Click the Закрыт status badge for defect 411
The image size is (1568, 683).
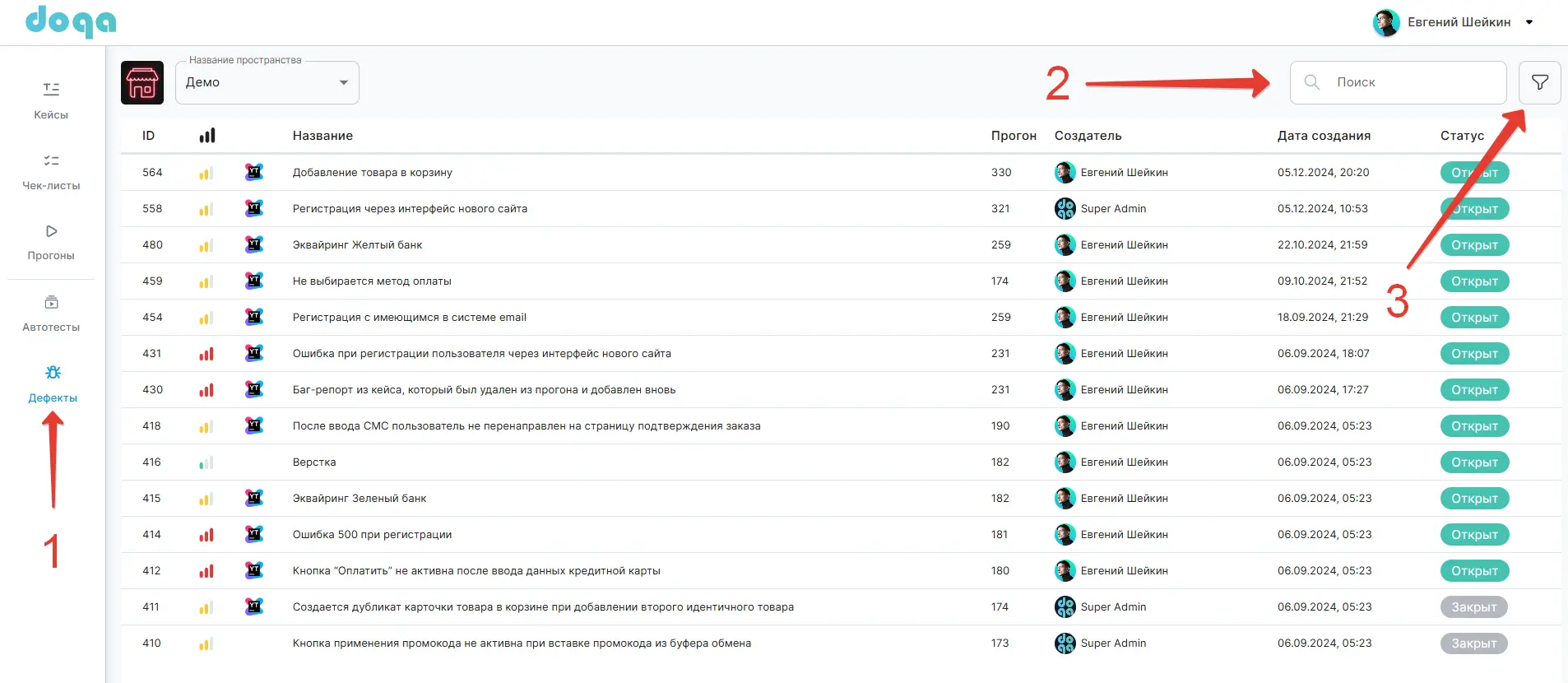coord(1473,606)
